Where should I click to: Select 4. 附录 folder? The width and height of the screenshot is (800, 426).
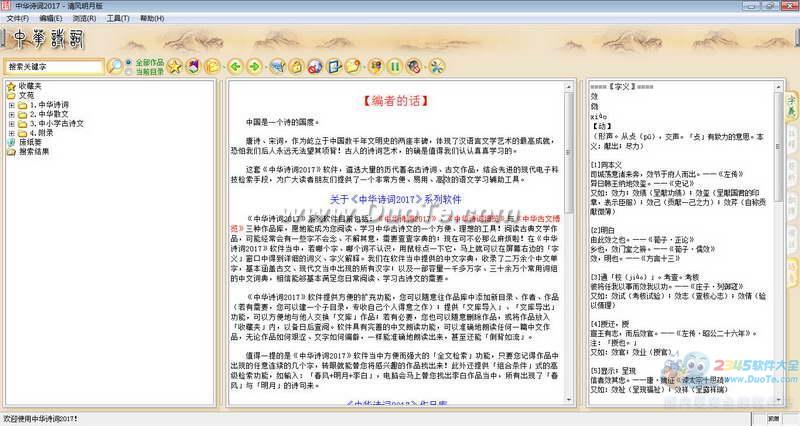(x=41, y=133)
